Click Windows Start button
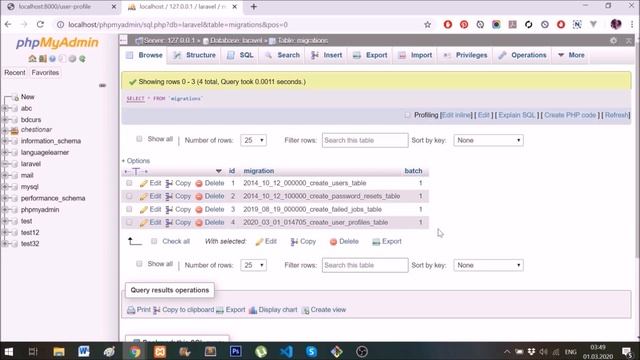The width and height of the screenshot is (640, 360). pyautogui.click(x=9, y=351)
